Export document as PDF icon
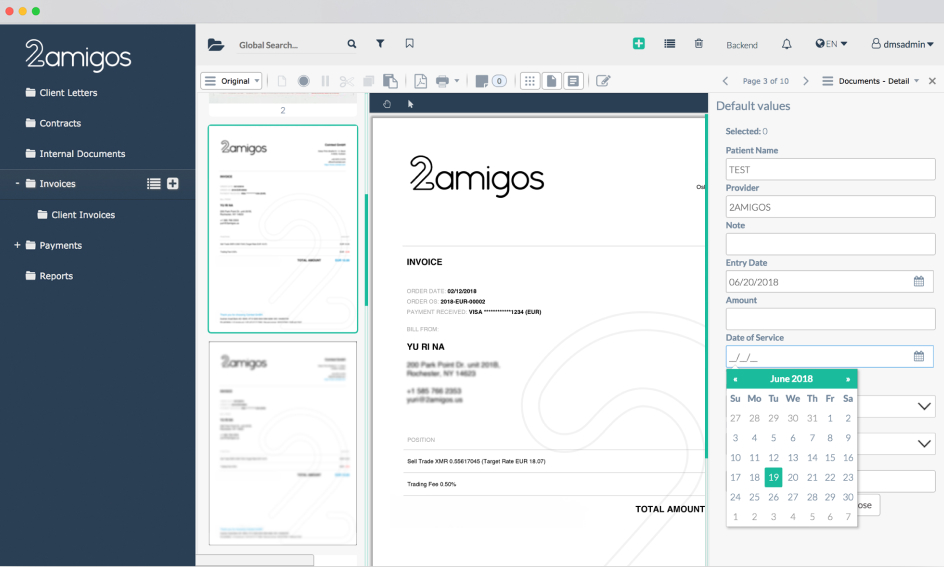This screenshot has height=567, width=944. (421, 81)
